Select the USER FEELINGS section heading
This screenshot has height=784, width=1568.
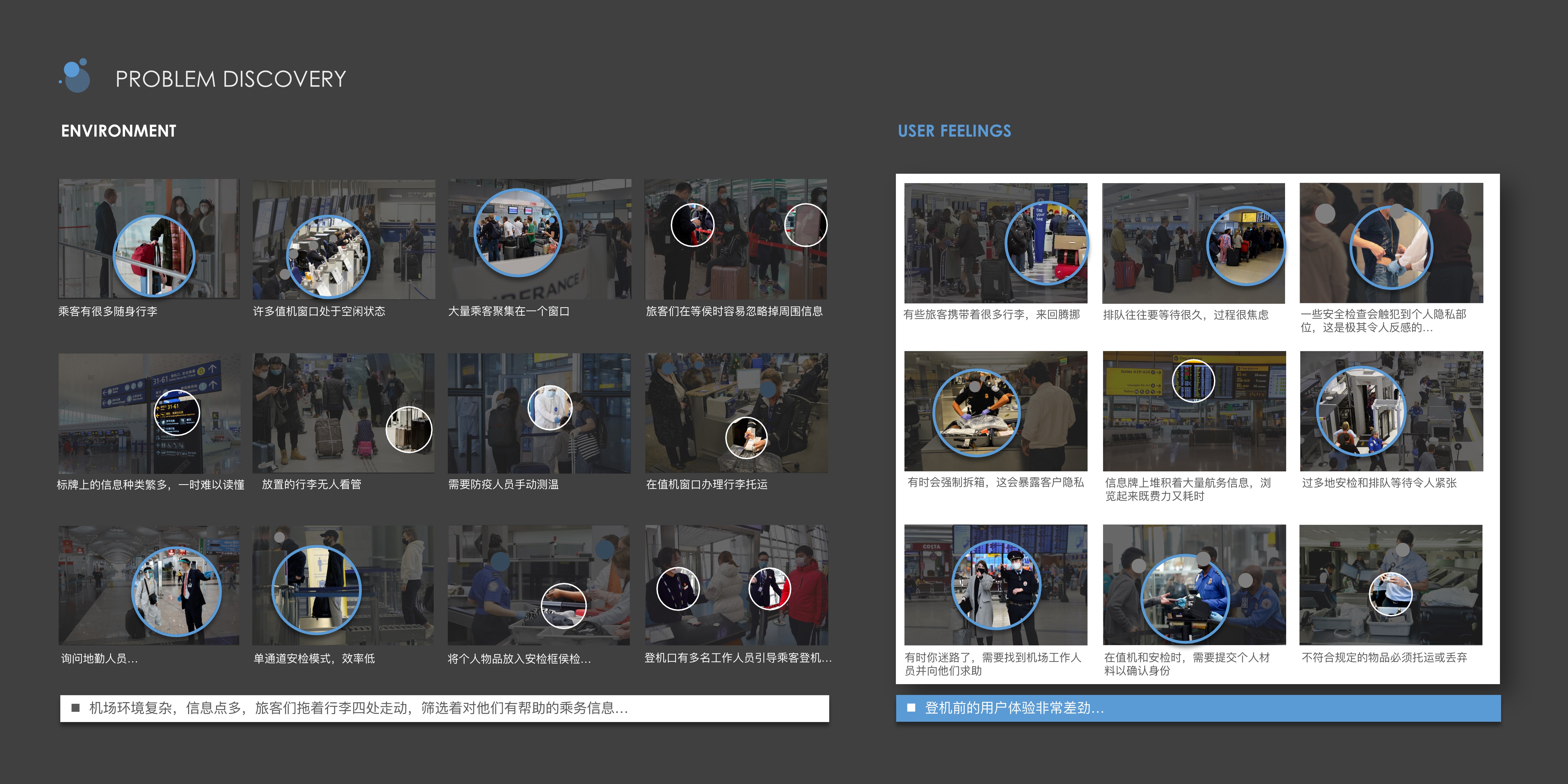tap(955, 131)
